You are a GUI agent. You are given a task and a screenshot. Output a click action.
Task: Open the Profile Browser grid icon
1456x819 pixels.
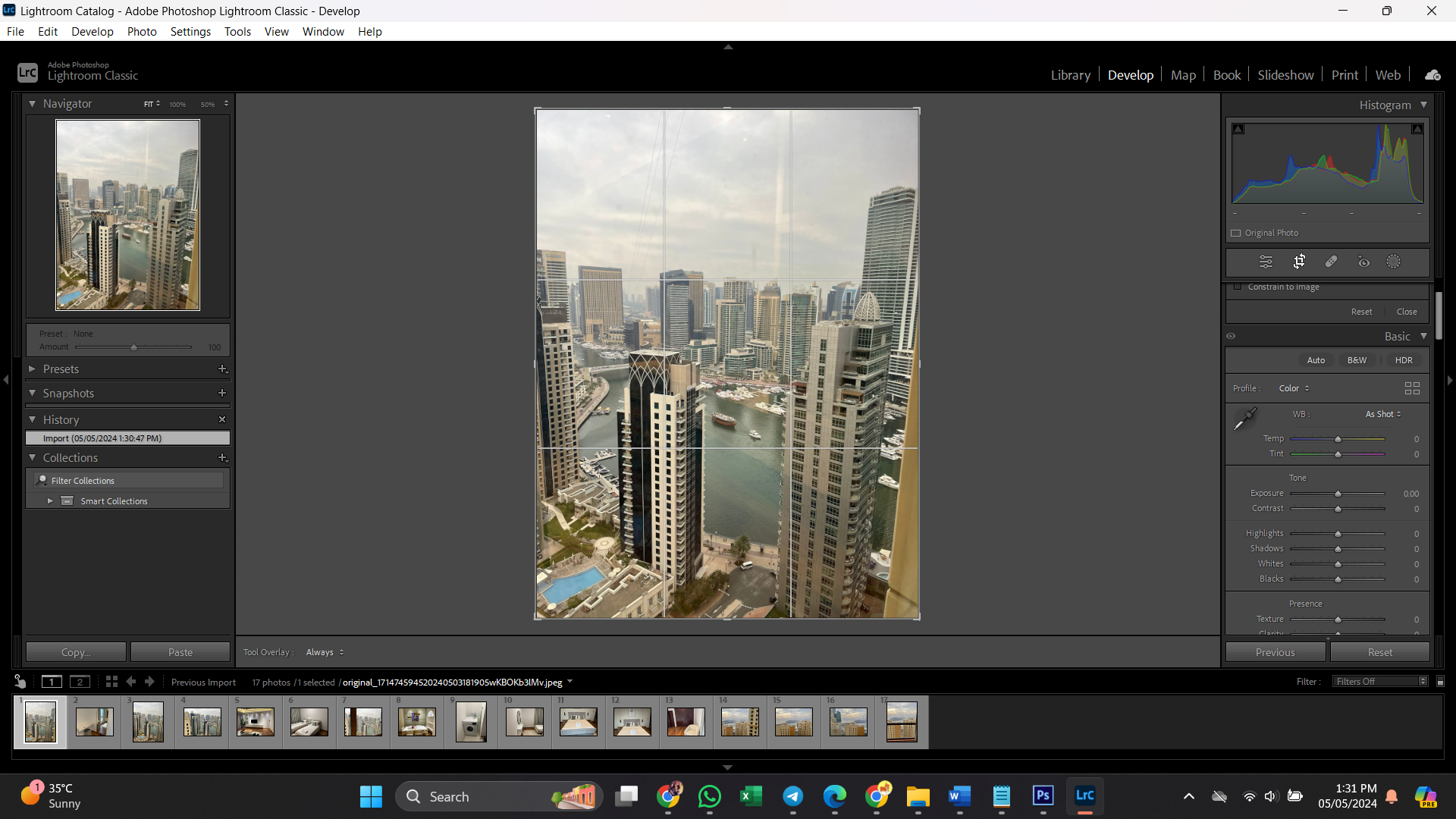(1411, 388)
